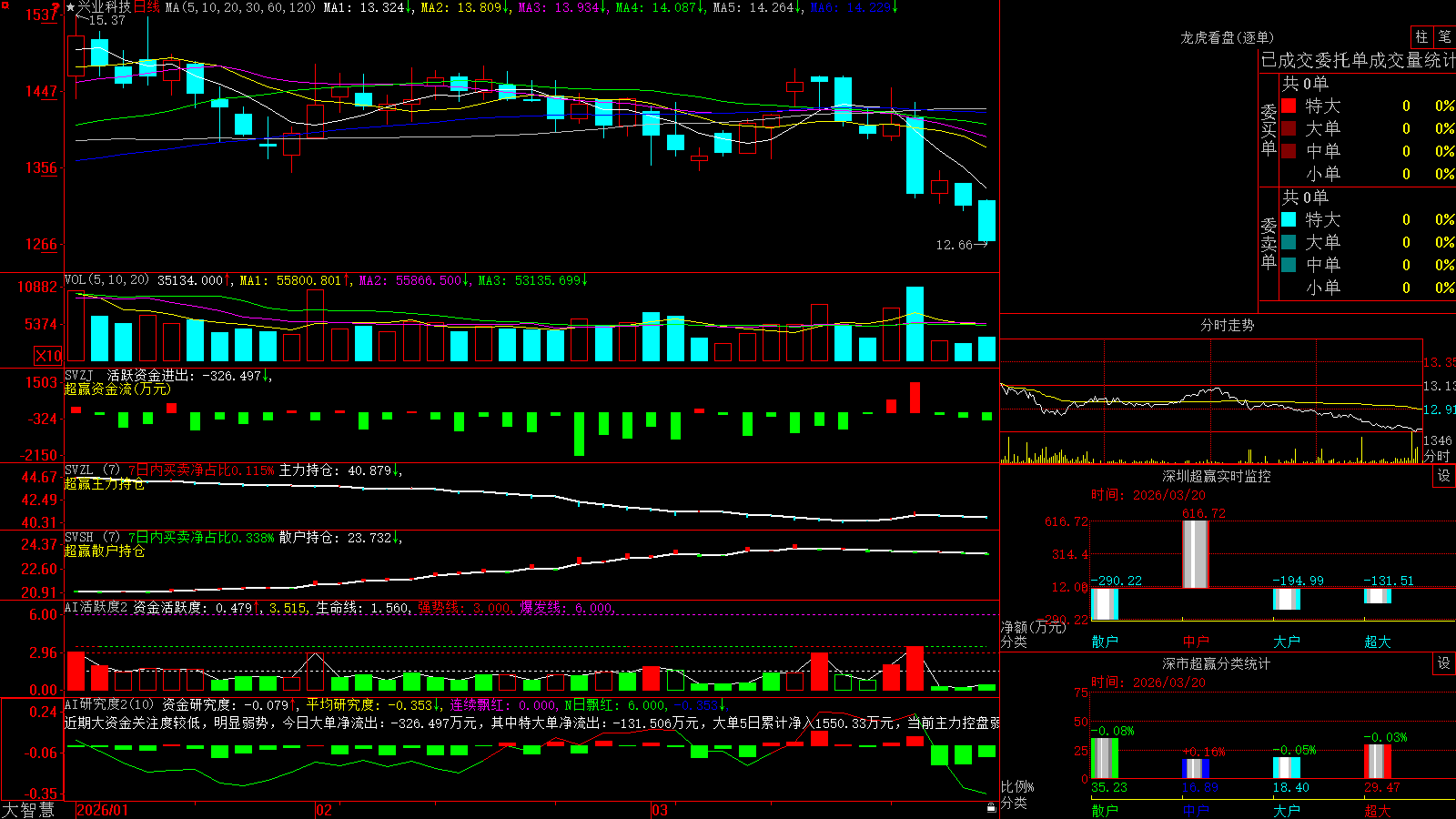Click the 深圳超赢实时监控 panel title
The height and width of the screenshot is (819, 1456).
pos(1216,476)
